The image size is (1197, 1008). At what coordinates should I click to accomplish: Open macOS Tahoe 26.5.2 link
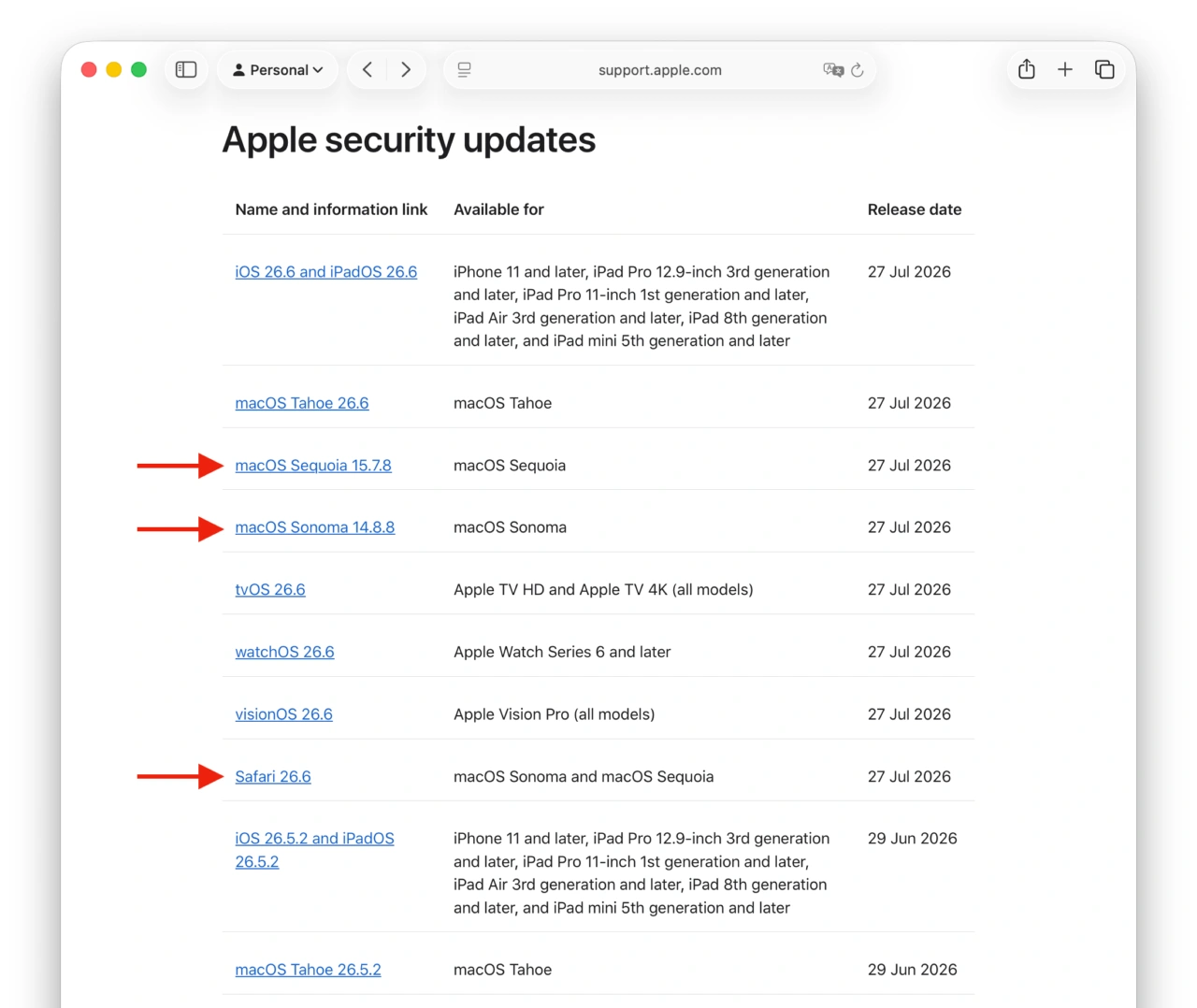(309, 970)
